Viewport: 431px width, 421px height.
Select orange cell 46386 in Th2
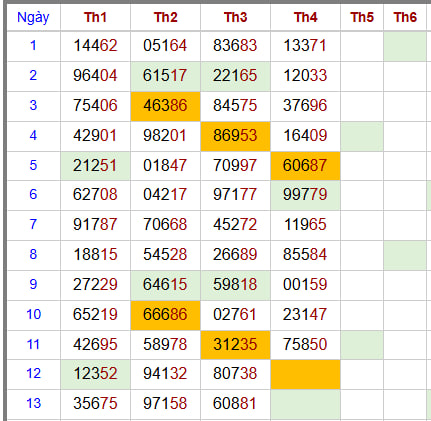(165, 106)
